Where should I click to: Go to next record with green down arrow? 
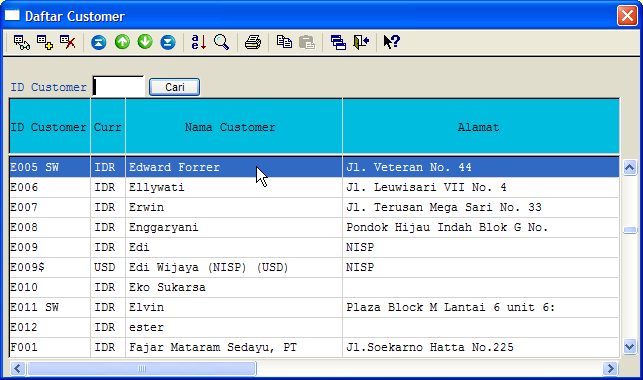click(145, 42)
